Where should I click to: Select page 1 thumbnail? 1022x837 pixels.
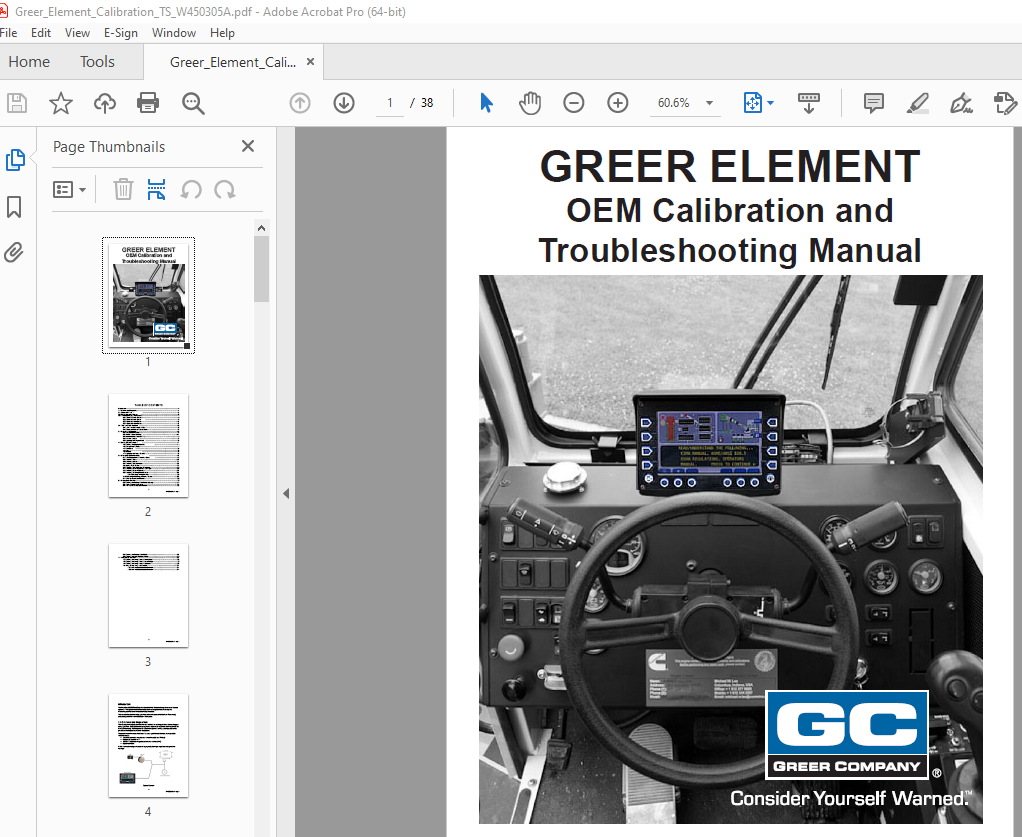point(149,295)
